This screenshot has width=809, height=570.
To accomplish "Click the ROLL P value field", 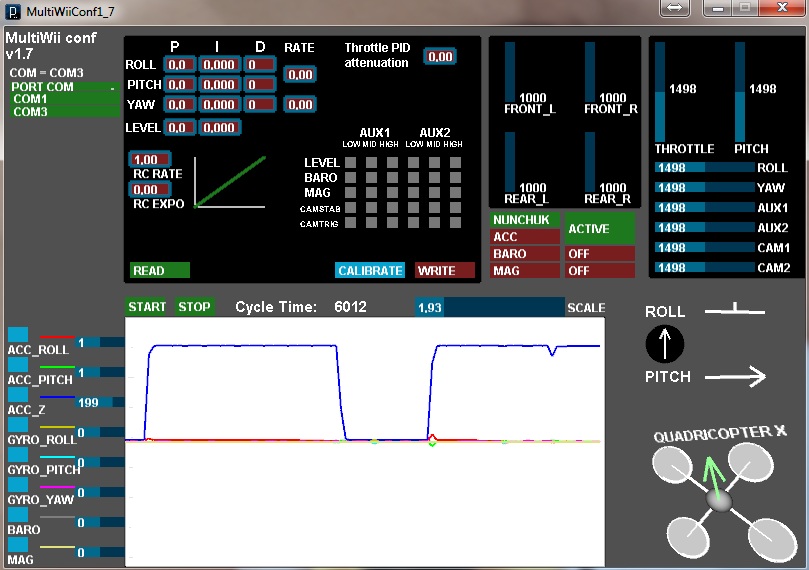I will (180, 64).
